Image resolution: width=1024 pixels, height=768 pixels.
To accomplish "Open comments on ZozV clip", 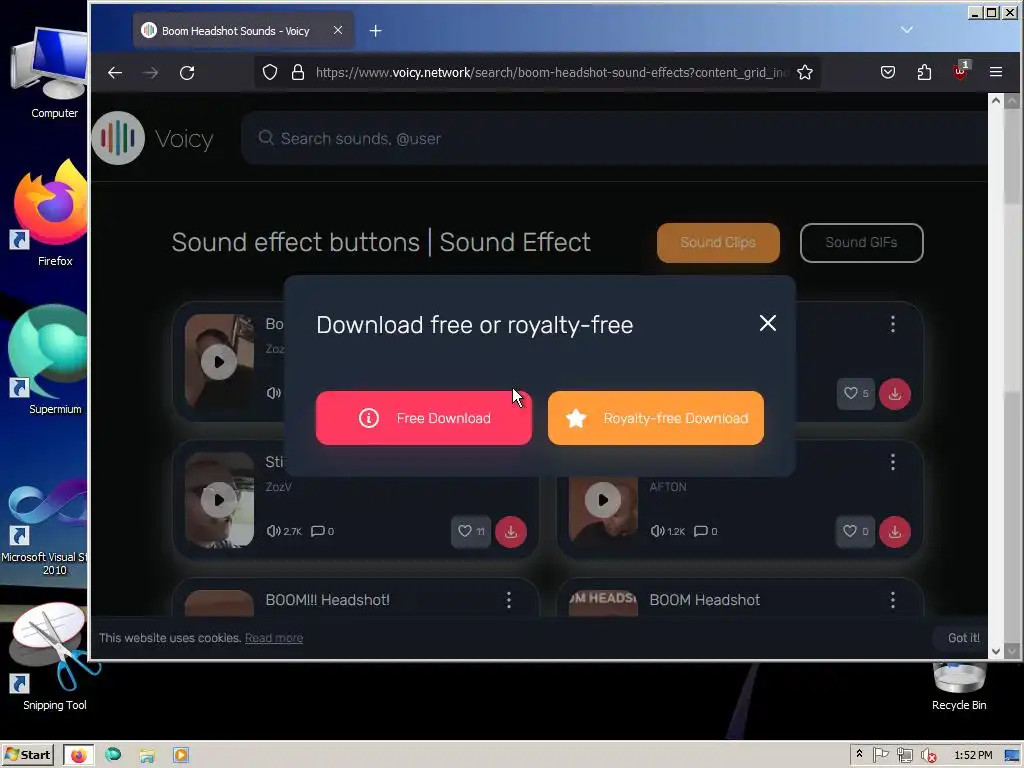I will [x=322, y=531].
